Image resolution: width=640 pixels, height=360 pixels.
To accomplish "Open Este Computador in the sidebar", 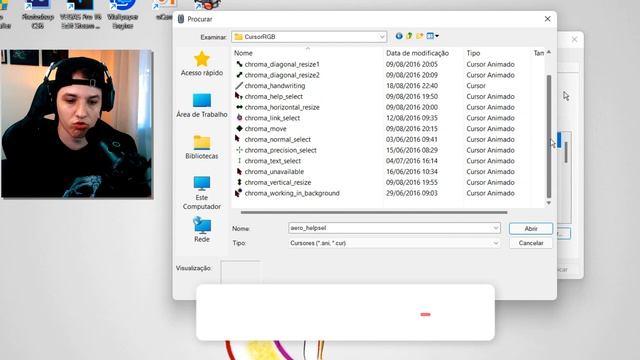I will pos(202,193).
